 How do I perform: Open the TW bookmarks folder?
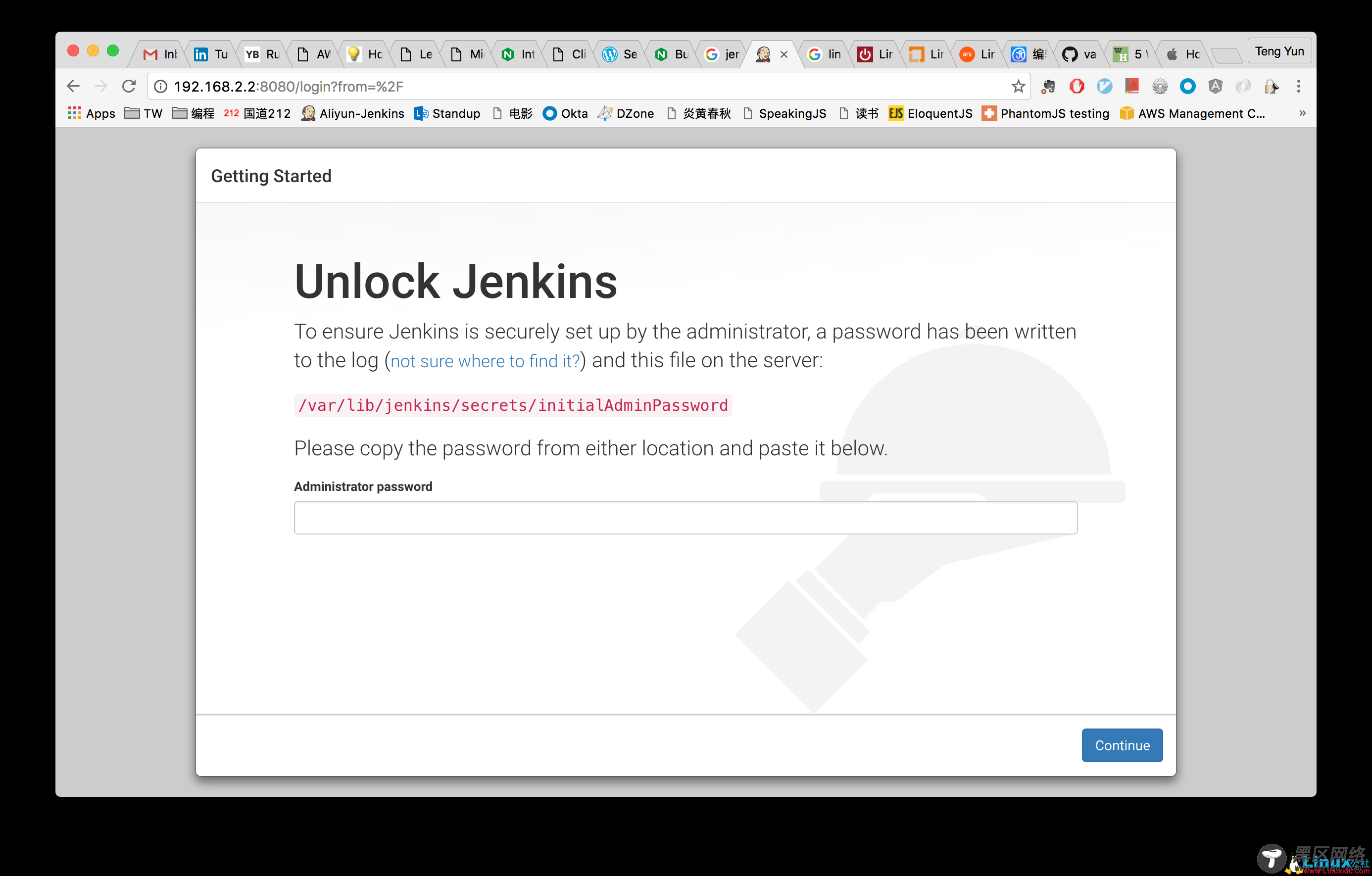point(144,113)
